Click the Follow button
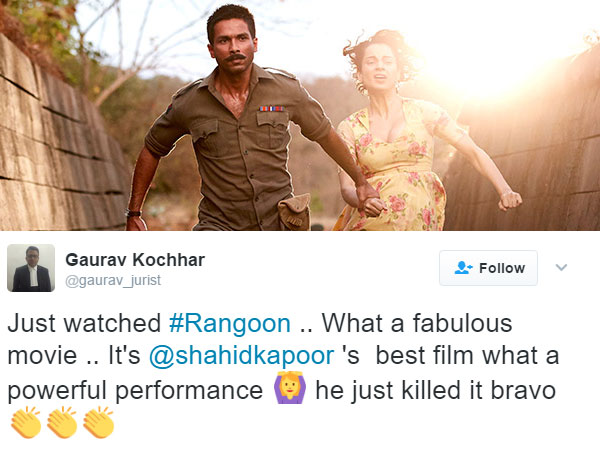 [x=488, y=268]
